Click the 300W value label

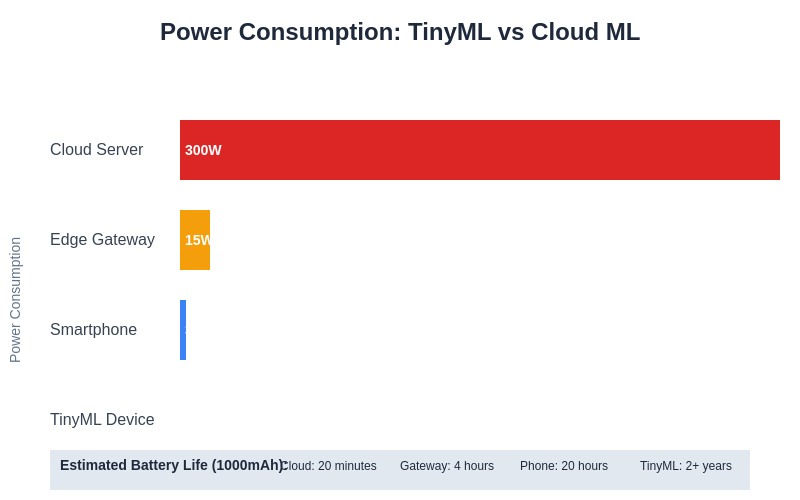coord(203,150)
